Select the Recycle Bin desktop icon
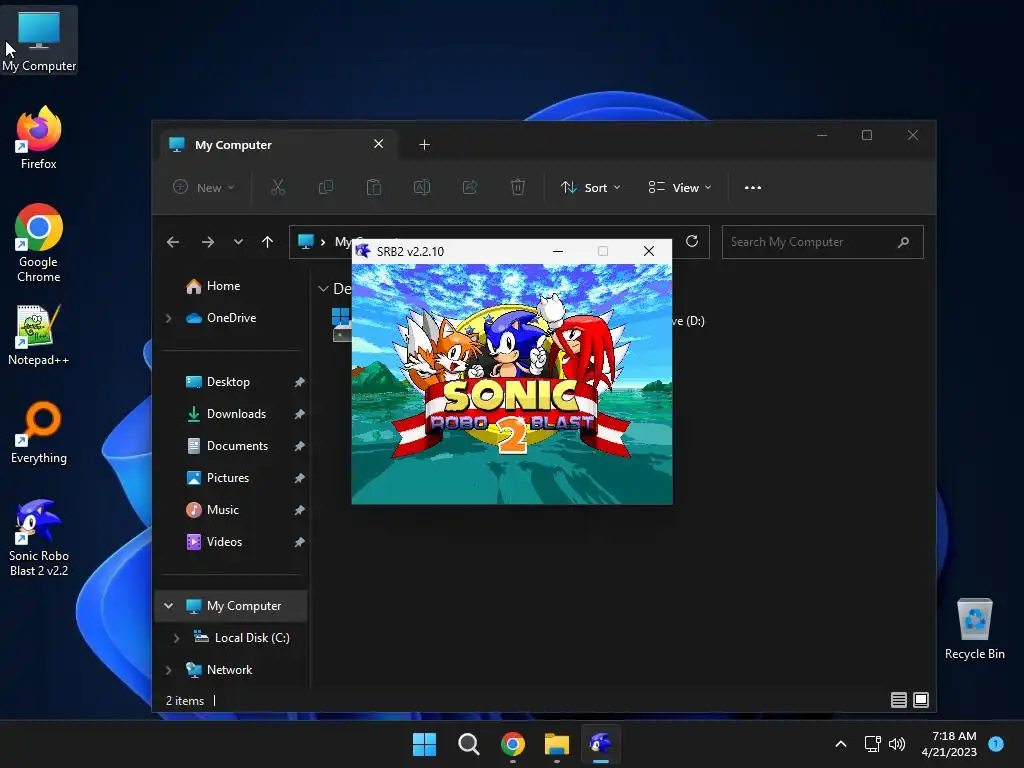 [x=974, y=629]
